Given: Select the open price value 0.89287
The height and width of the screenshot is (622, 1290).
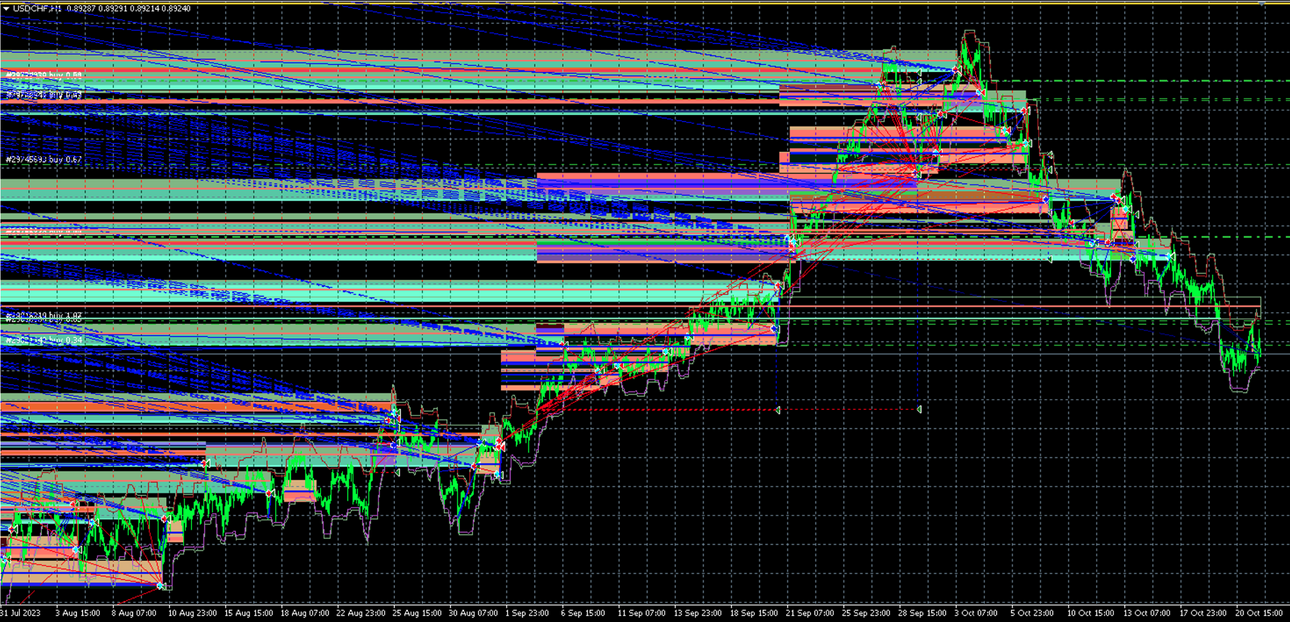Looking at the screenshot, I should (x=83, y=8).
